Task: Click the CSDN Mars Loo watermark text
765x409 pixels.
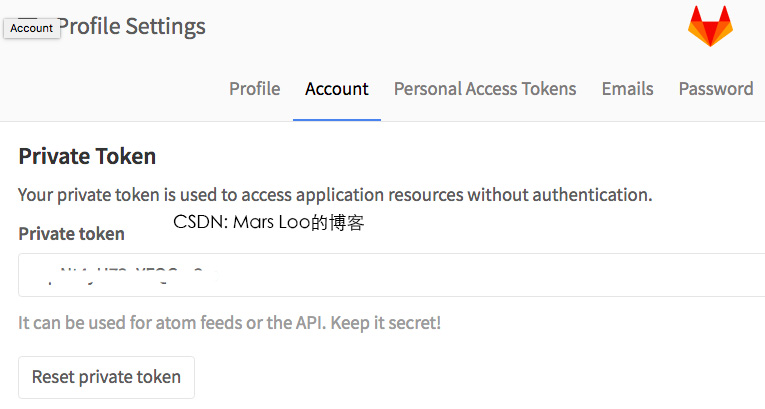Action: [x=268, y=223]
